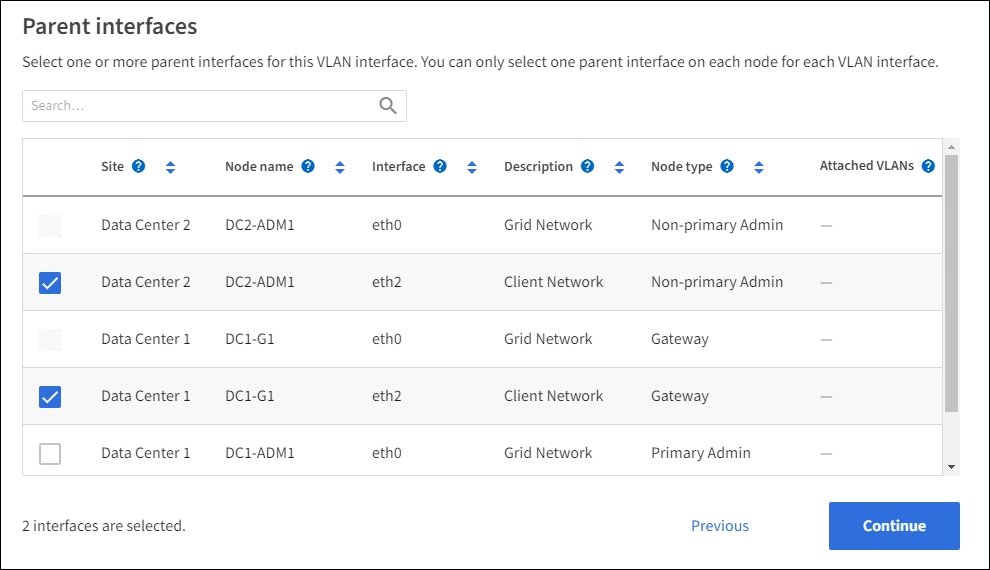This screenshot has height=570, width=990.
Task: Go back with the Previous link
Action: coord(719,526)
